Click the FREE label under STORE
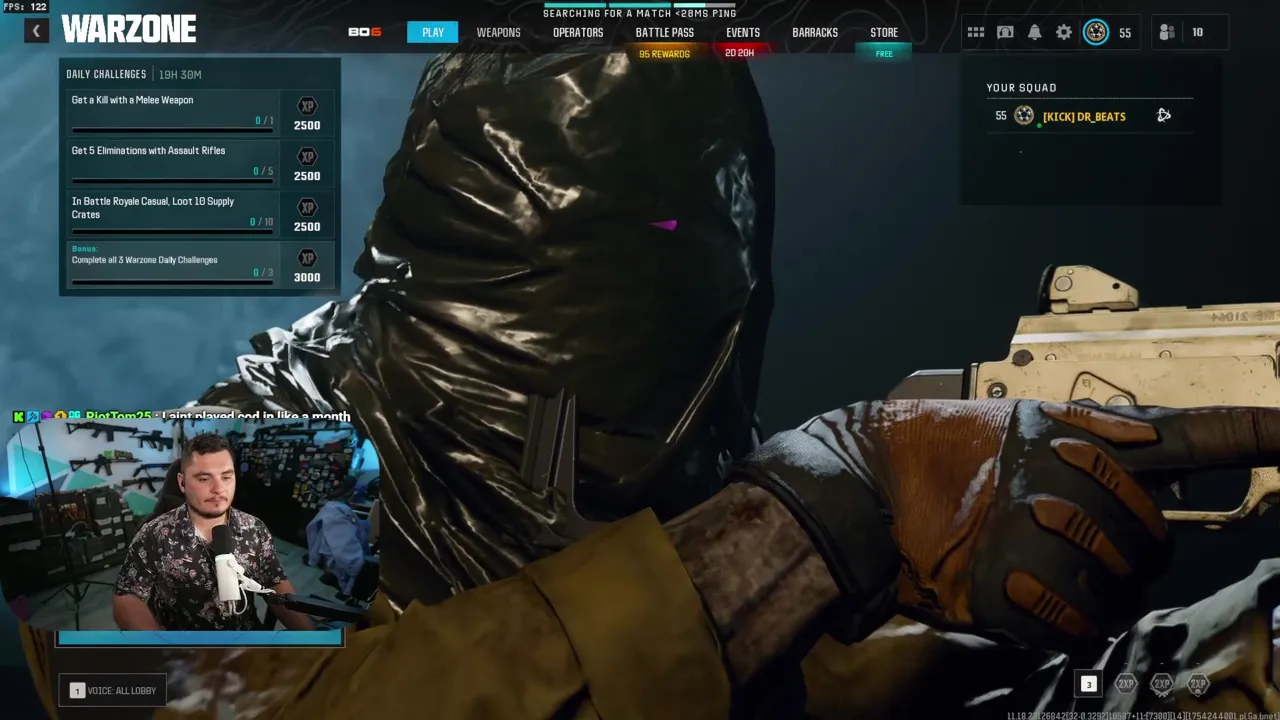The width and height of the screenshot is (1280, 720). pyautogui.click(x=884, y=54)
